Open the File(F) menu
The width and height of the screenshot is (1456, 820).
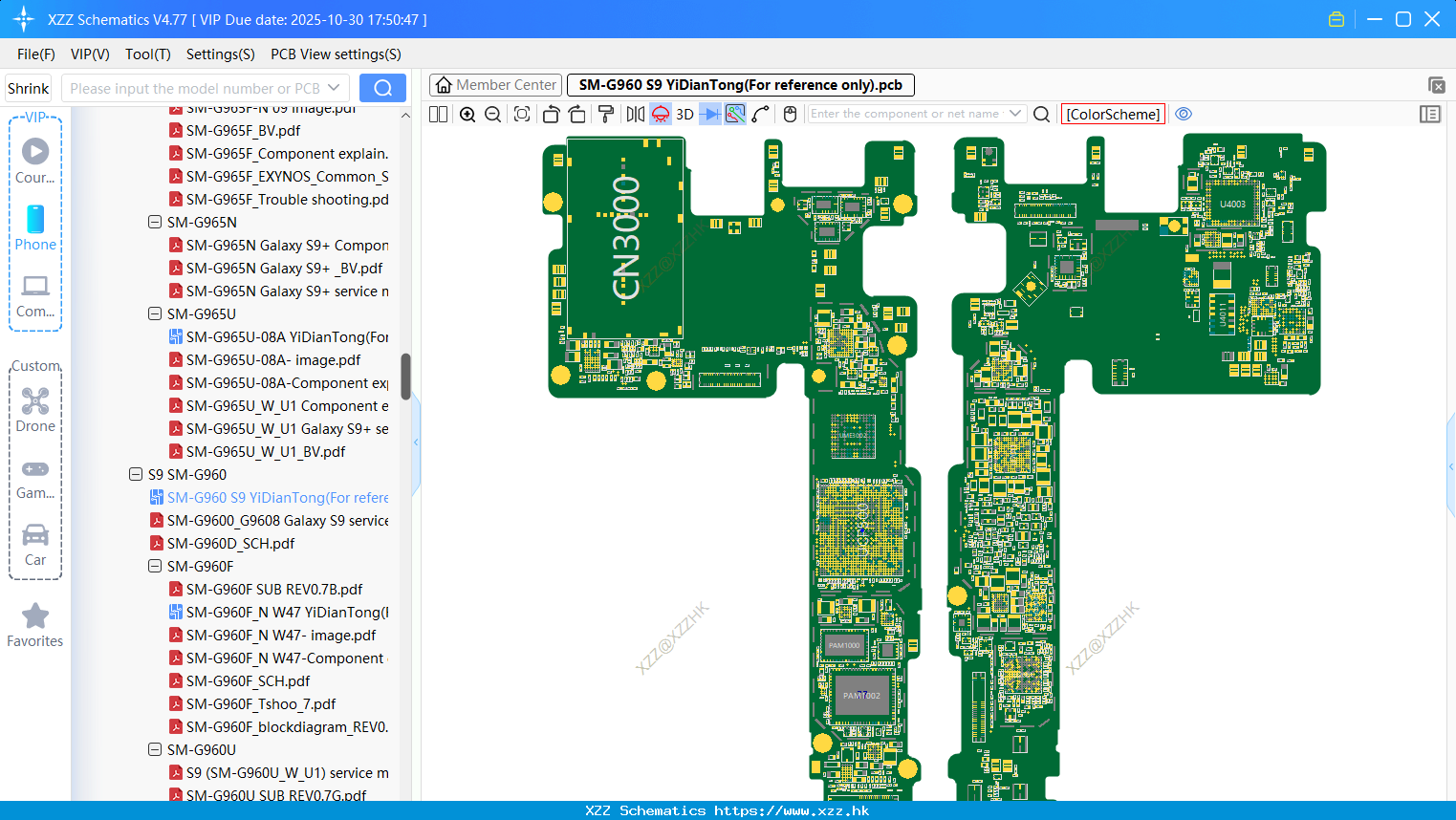[x=36, y=54]
